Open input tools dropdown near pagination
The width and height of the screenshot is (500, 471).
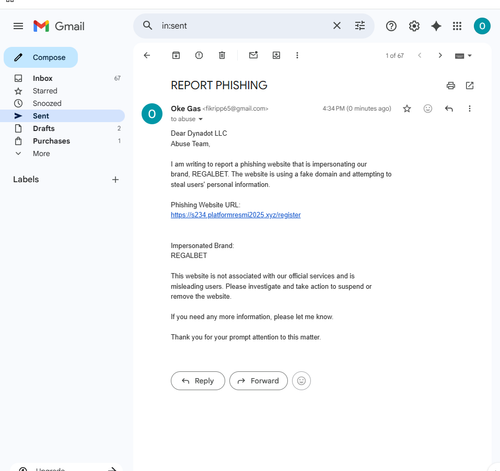click(463, 56)
